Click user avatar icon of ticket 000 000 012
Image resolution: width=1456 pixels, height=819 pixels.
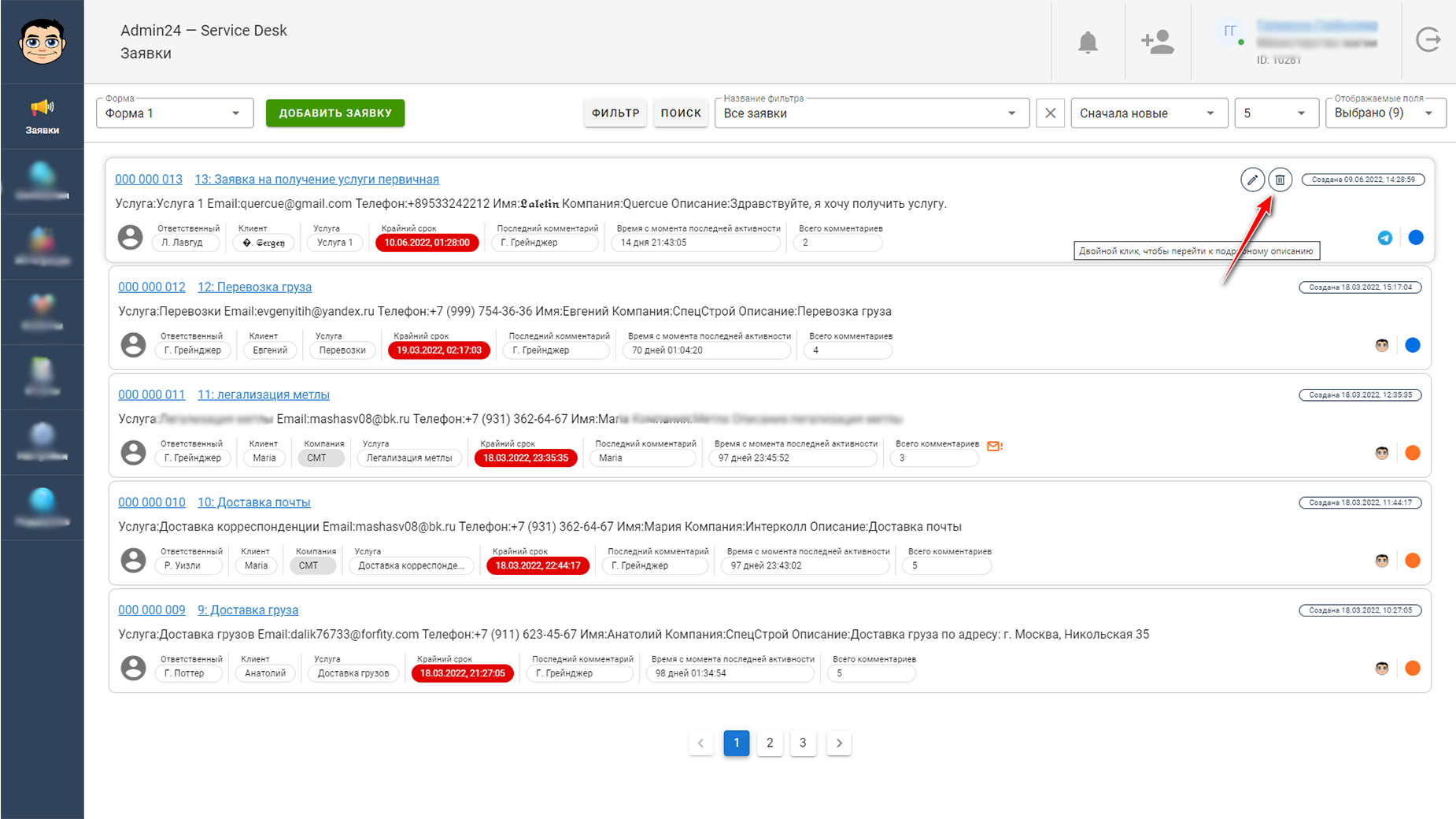coord(133,344)
